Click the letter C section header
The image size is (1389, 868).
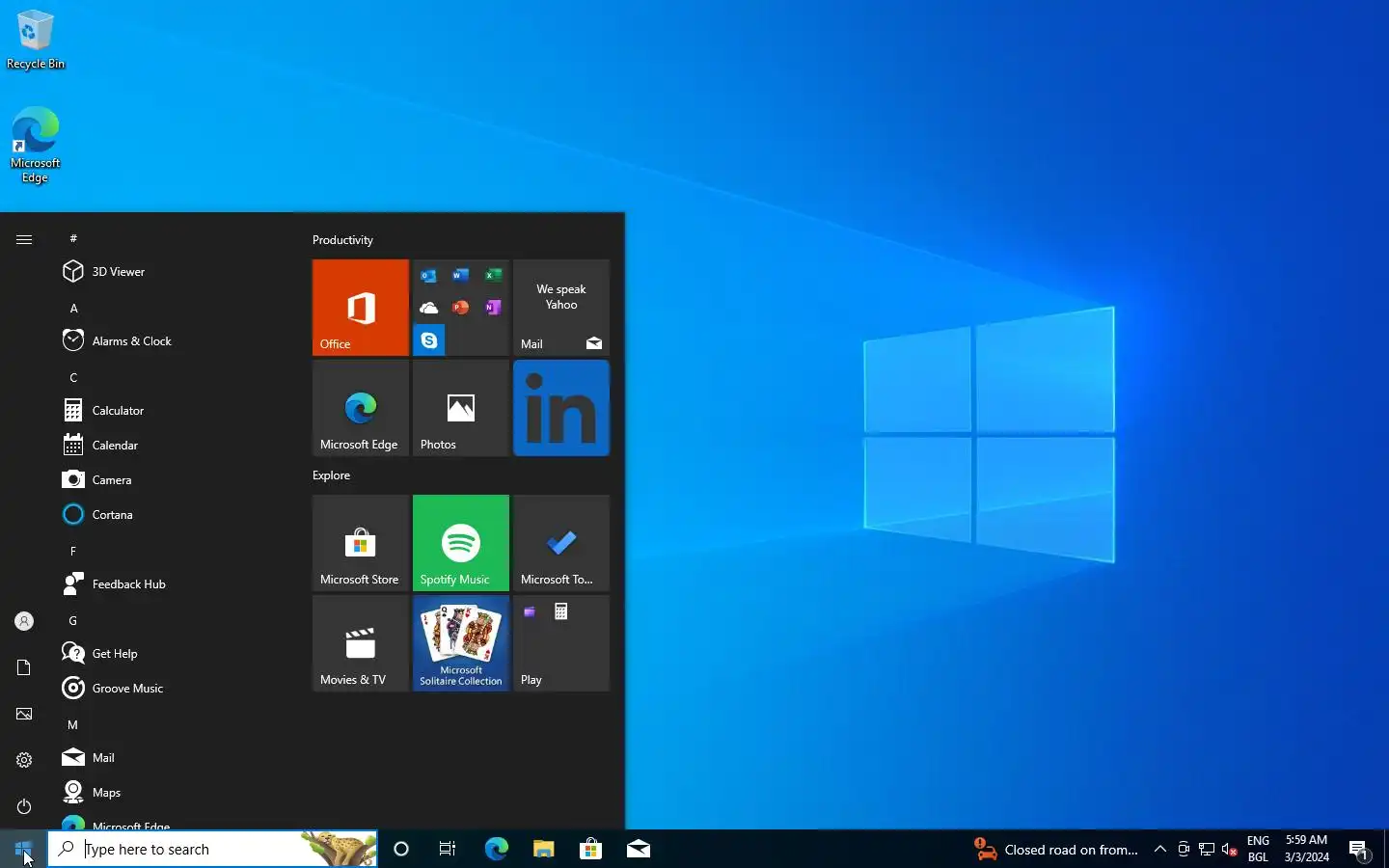[x=73, y=378]
